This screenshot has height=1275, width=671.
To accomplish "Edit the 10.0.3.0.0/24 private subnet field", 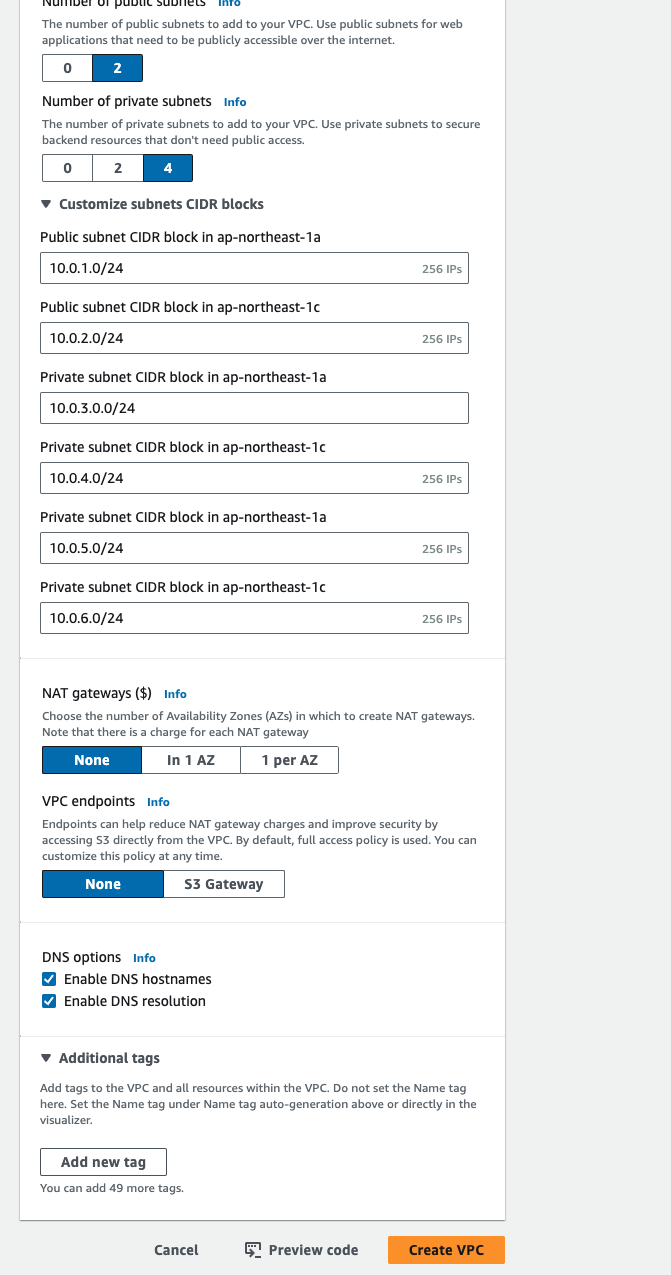I will [254, 408].
